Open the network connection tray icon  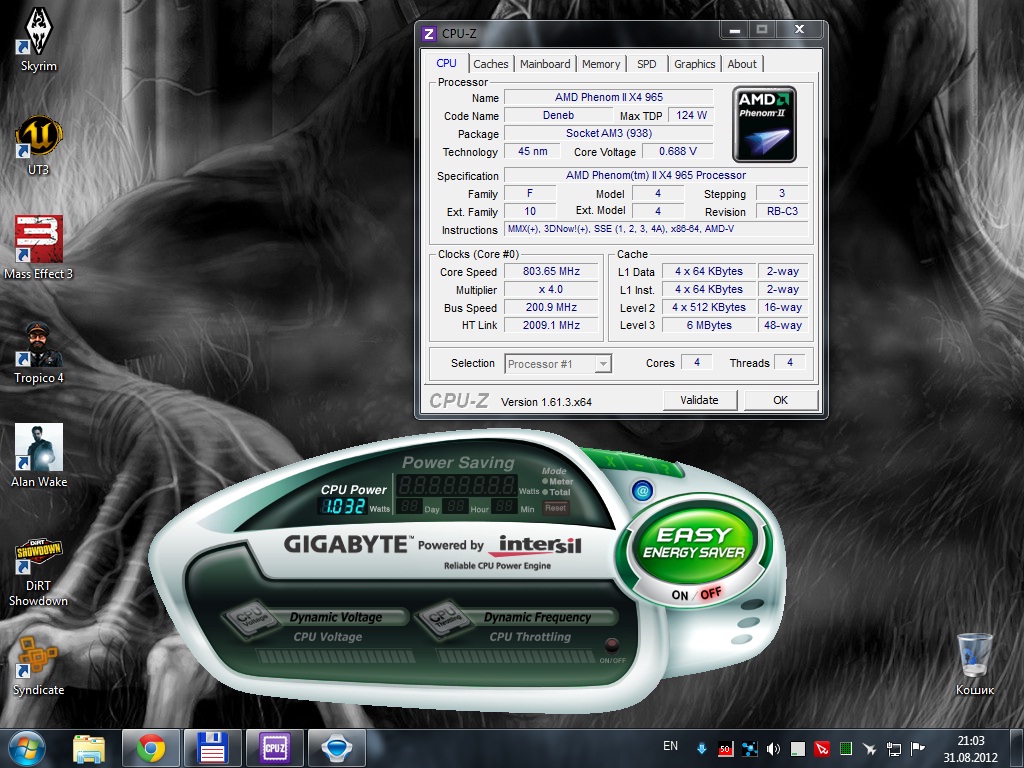click(x=893, y=748)
